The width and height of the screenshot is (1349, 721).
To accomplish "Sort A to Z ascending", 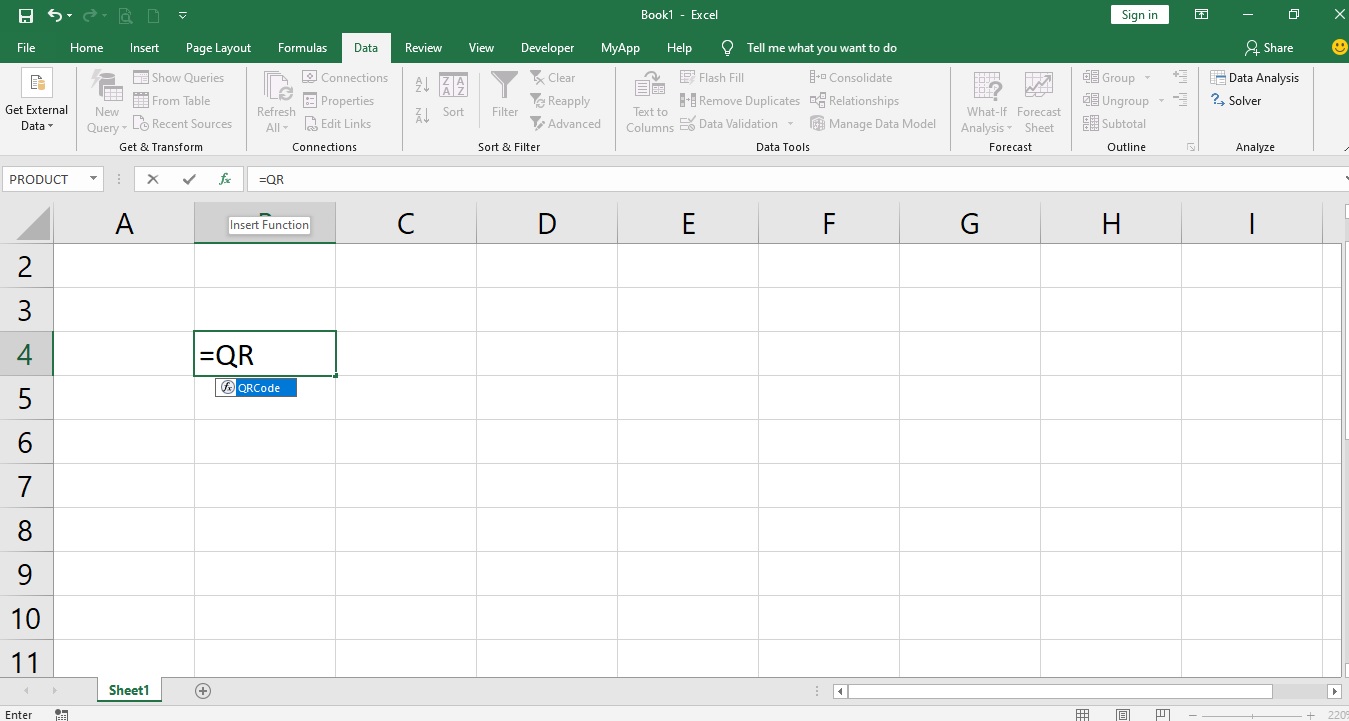I will [x=422, y=84].
